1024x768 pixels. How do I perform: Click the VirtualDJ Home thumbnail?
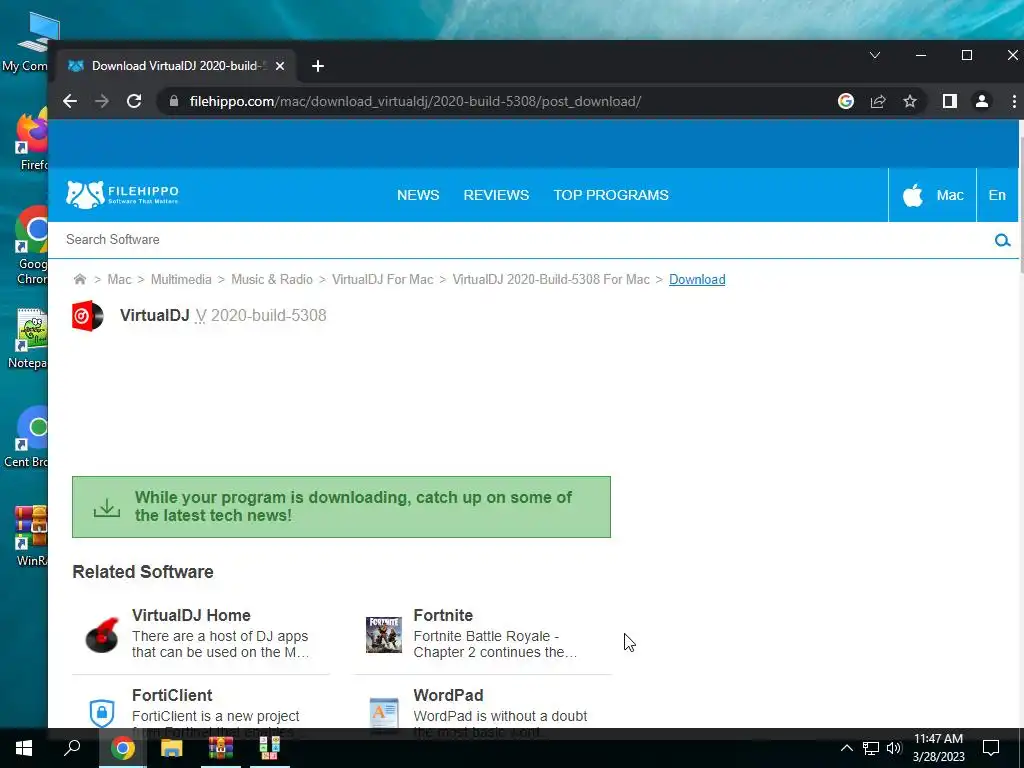(102, 635)
